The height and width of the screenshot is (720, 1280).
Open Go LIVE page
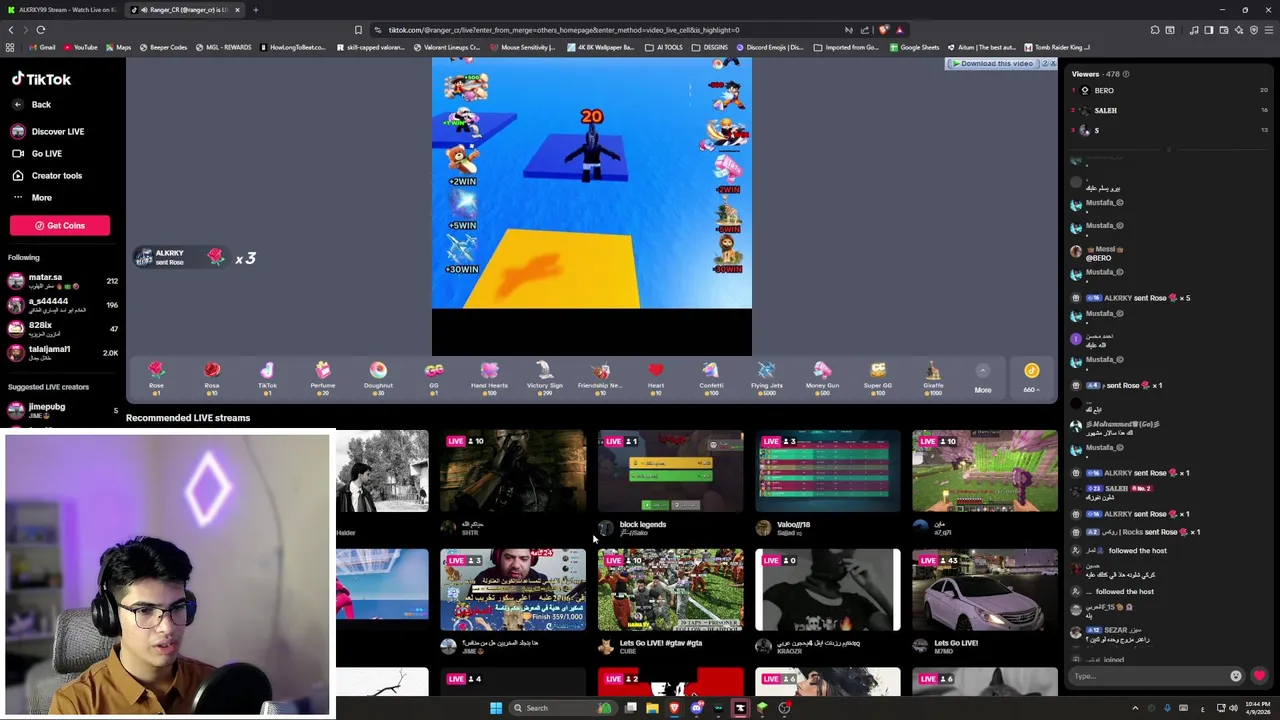tap(37, 153)
